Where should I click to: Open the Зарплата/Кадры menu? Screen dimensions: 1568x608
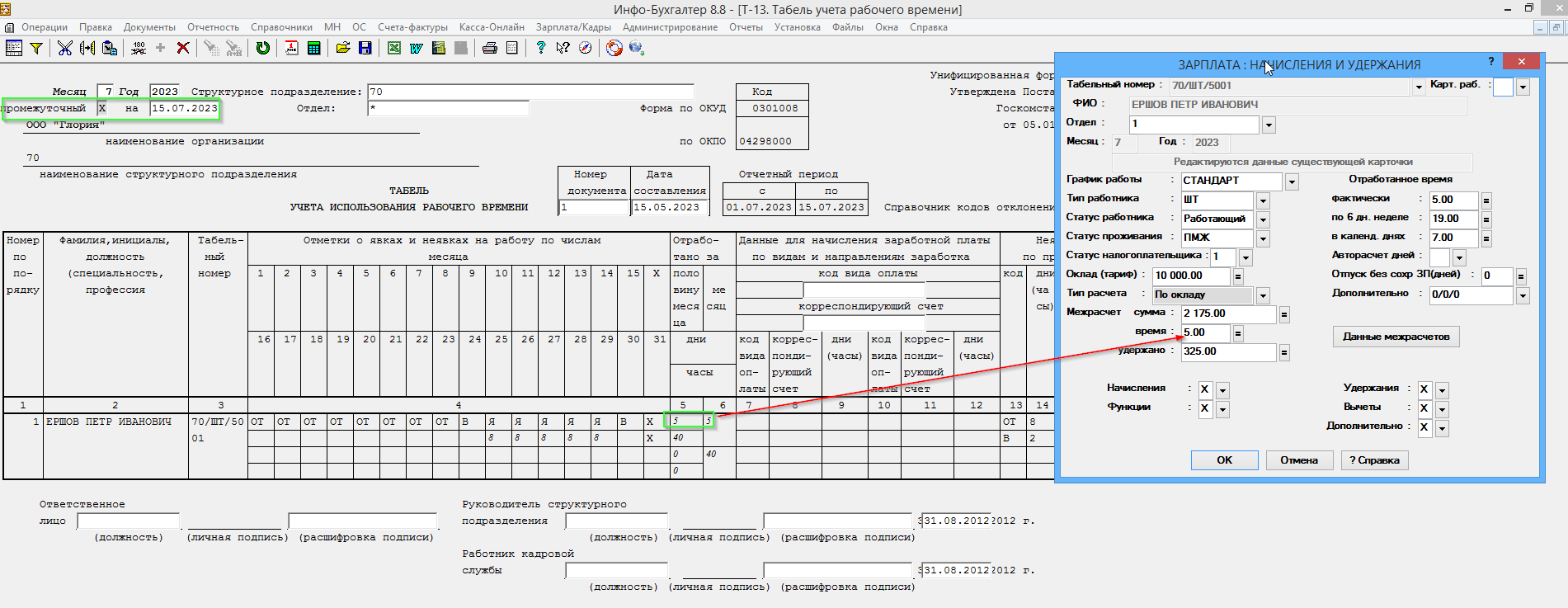(x=573, y=27)
